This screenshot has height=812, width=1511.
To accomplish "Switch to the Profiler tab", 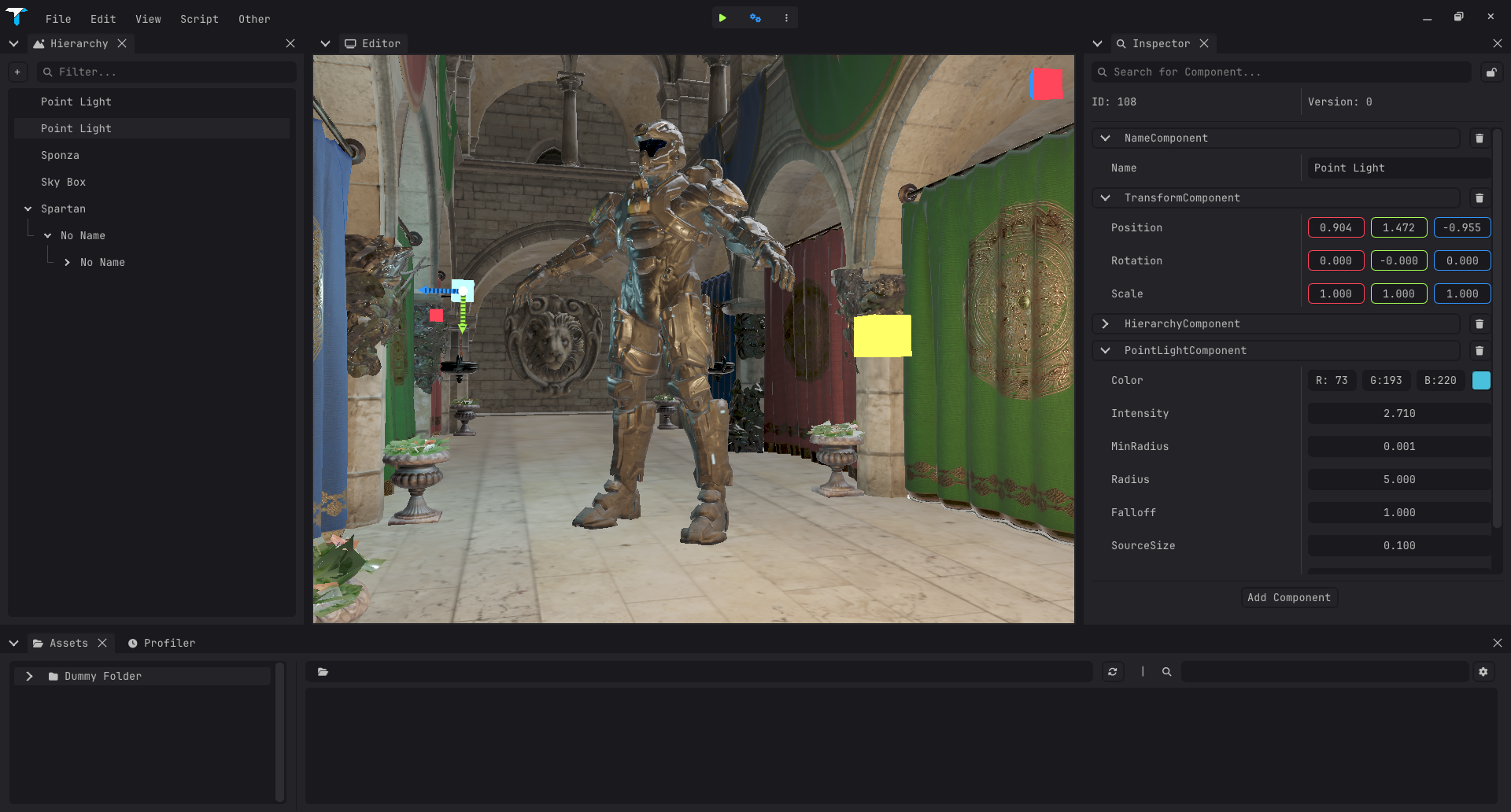I will [162, 644].
